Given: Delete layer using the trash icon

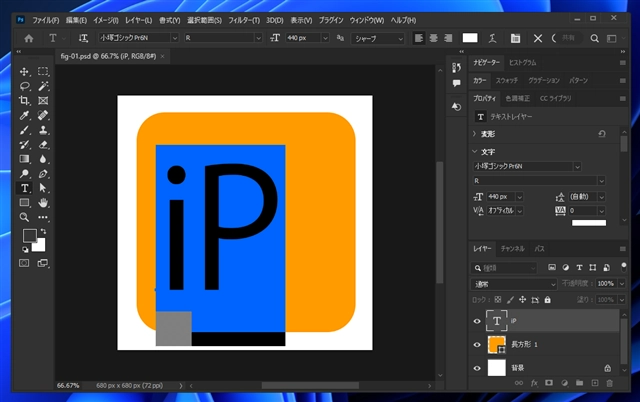Looking at the screenshot, I should tap(608, 382).
